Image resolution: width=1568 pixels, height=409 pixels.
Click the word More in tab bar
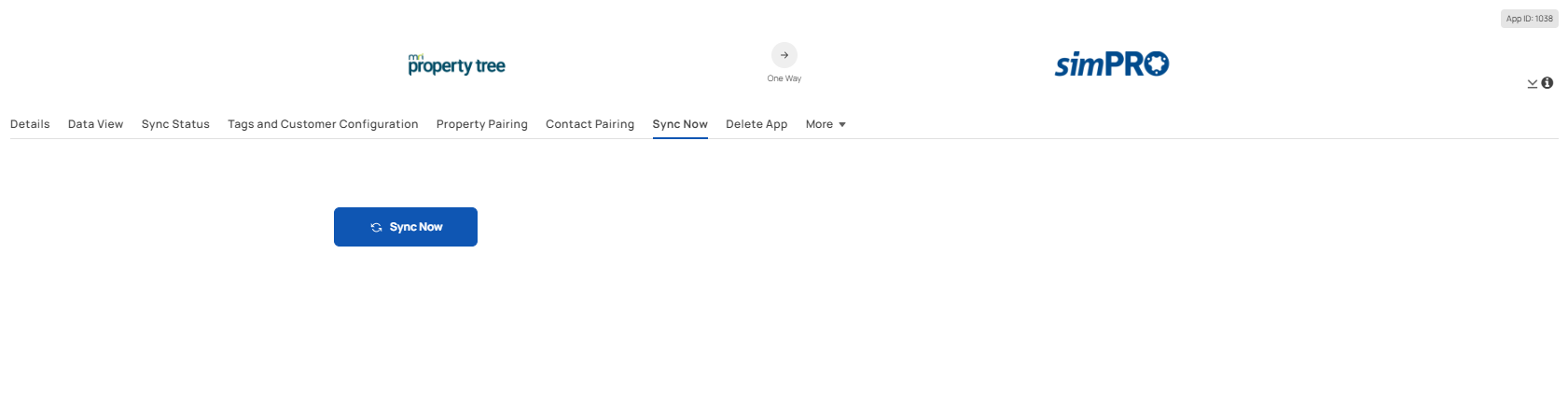click(x=819, y=124)
